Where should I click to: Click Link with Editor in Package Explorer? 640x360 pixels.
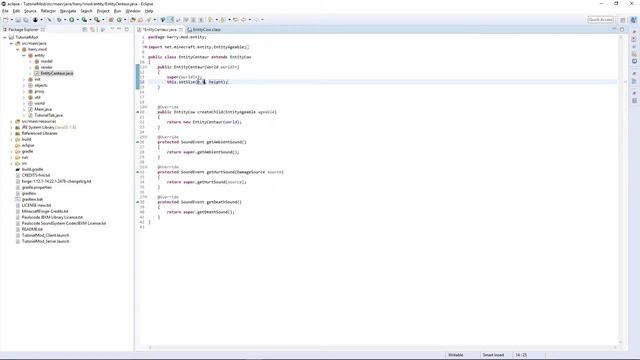pyautogui.click(x=92, y=29)
